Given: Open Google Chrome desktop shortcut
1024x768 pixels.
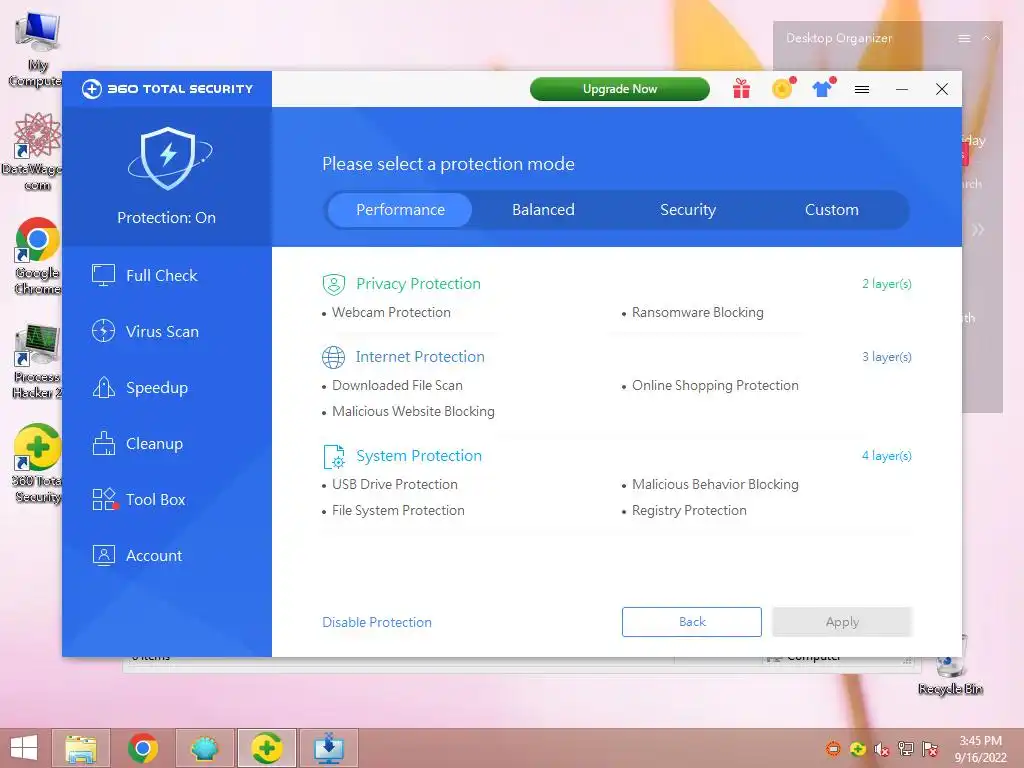Looking at the screenshot, I should point(37,256).
